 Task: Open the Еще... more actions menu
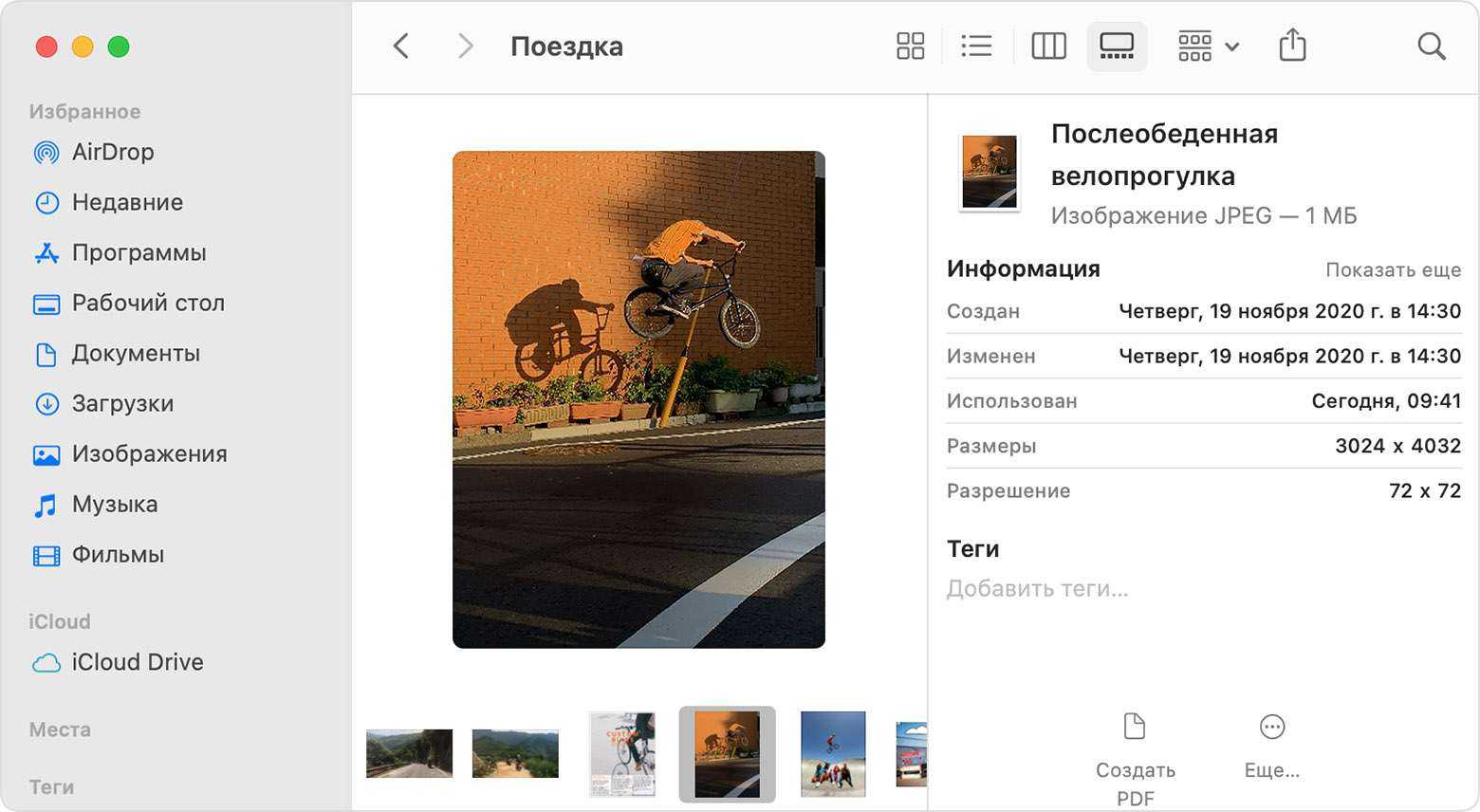[1271, 745]
